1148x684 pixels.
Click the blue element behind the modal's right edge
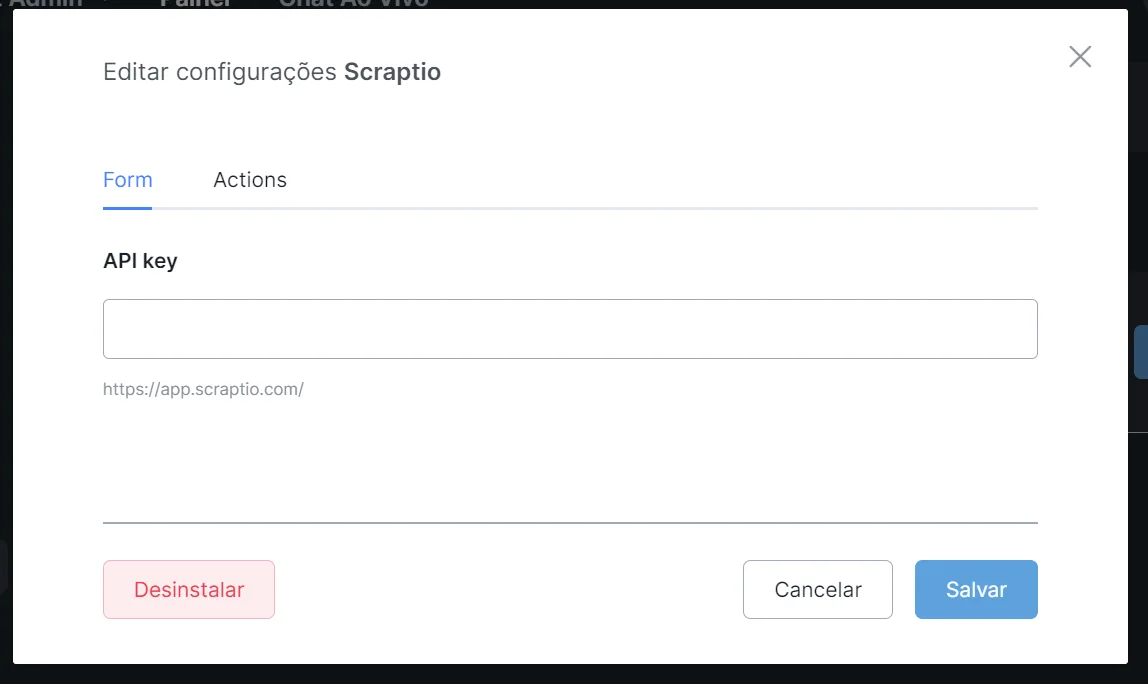[1140, 352]
